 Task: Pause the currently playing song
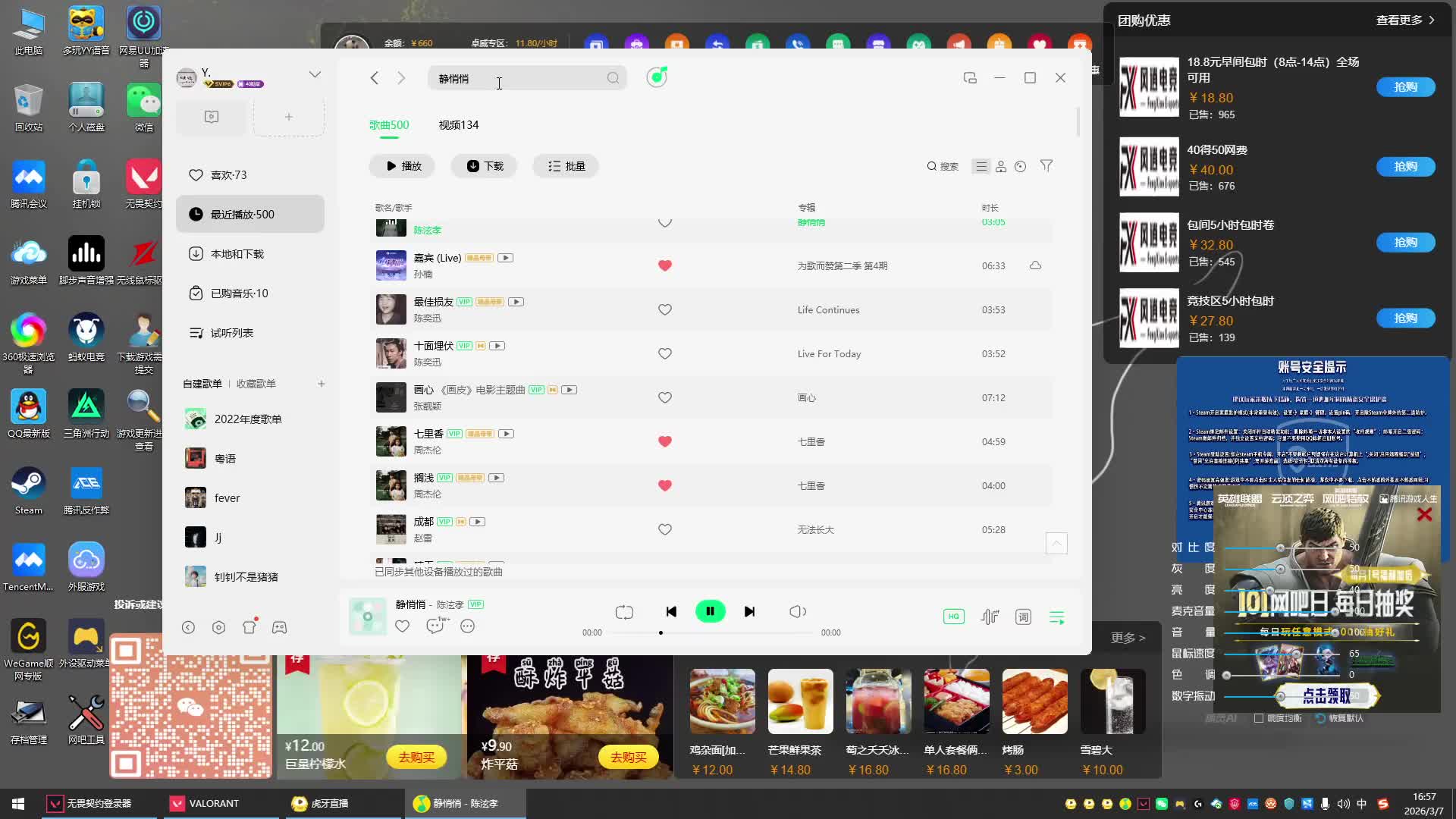(x=710, y=612)
